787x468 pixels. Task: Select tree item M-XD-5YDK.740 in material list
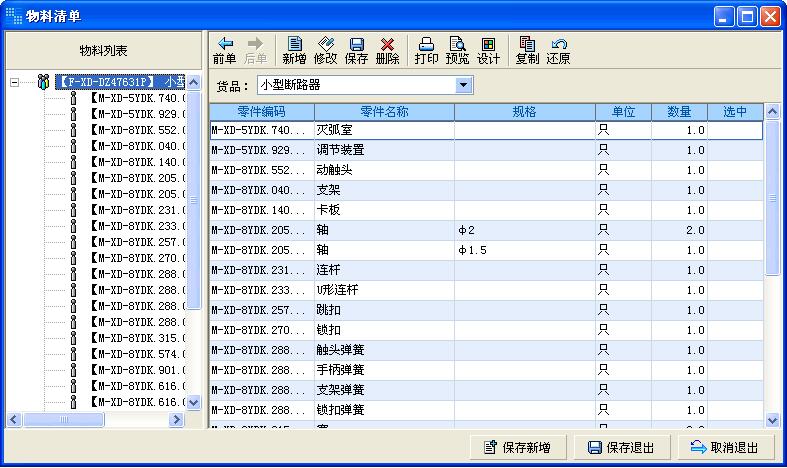(137, 98)
